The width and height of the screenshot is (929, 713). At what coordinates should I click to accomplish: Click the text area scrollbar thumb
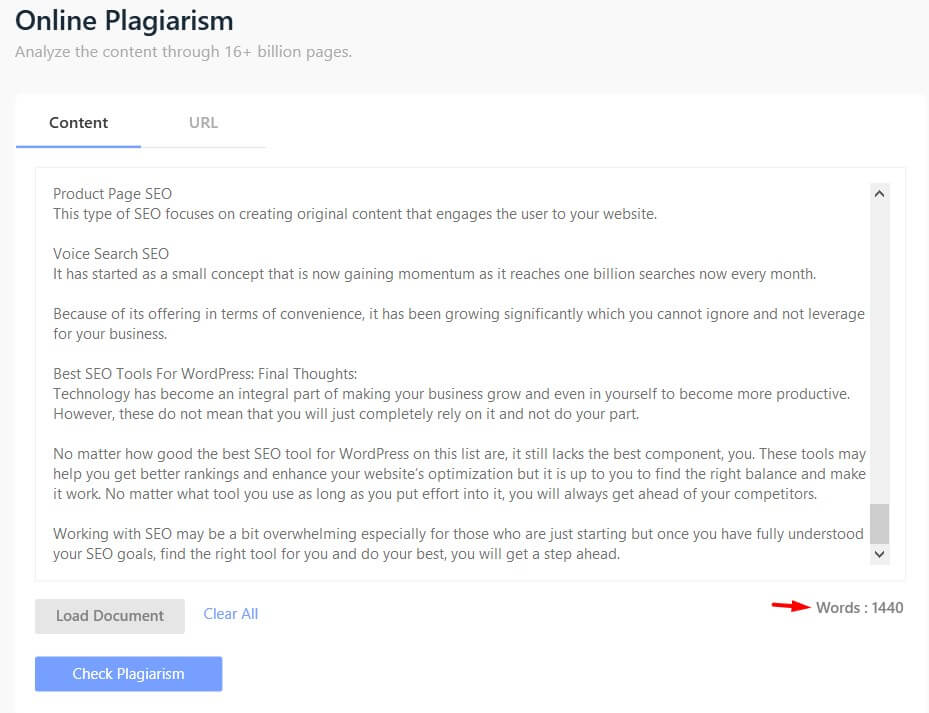pyautogui.click(x=879, y=523)
